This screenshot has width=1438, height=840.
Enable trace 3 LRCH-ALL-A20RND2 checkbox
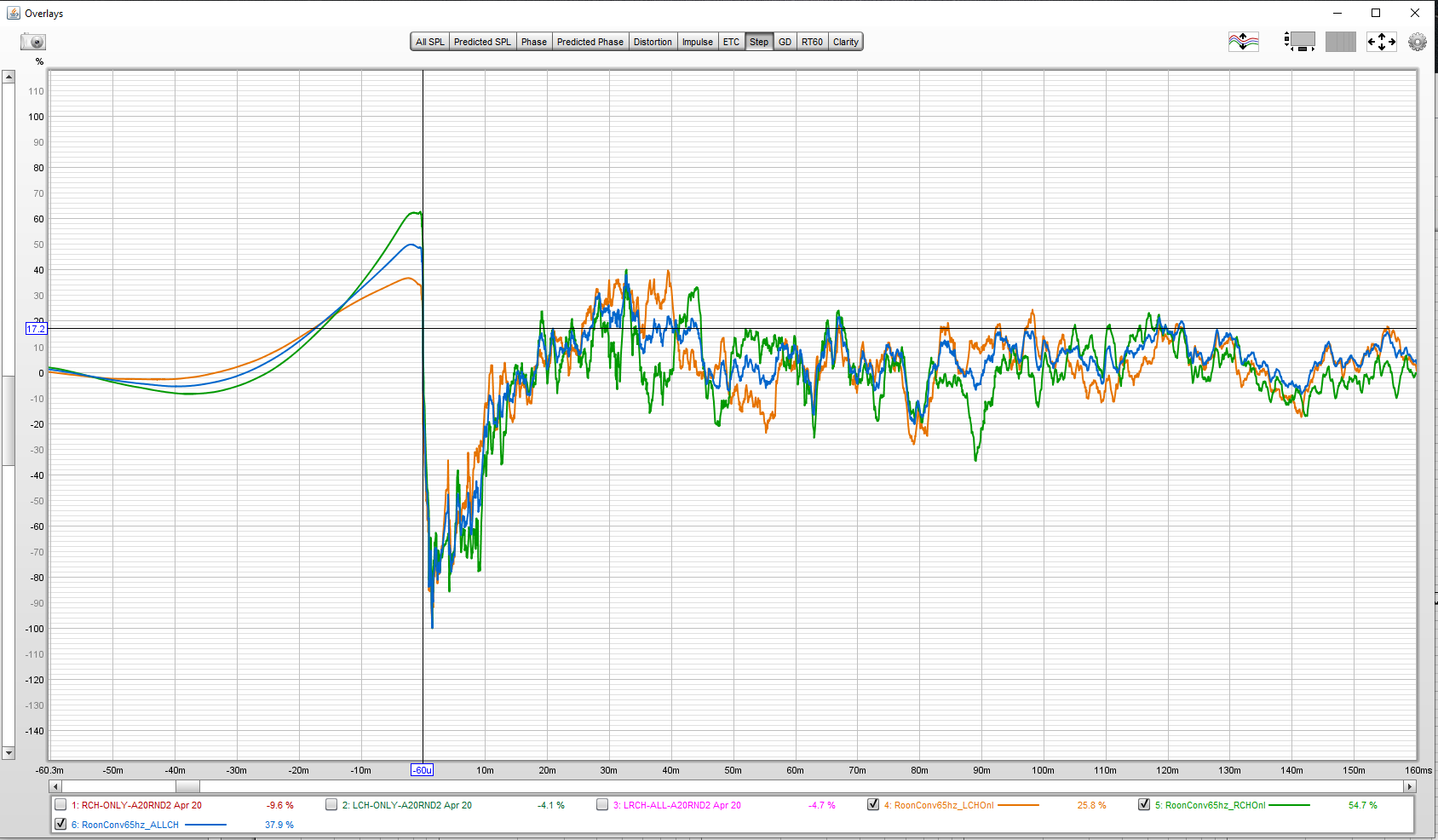602,804
